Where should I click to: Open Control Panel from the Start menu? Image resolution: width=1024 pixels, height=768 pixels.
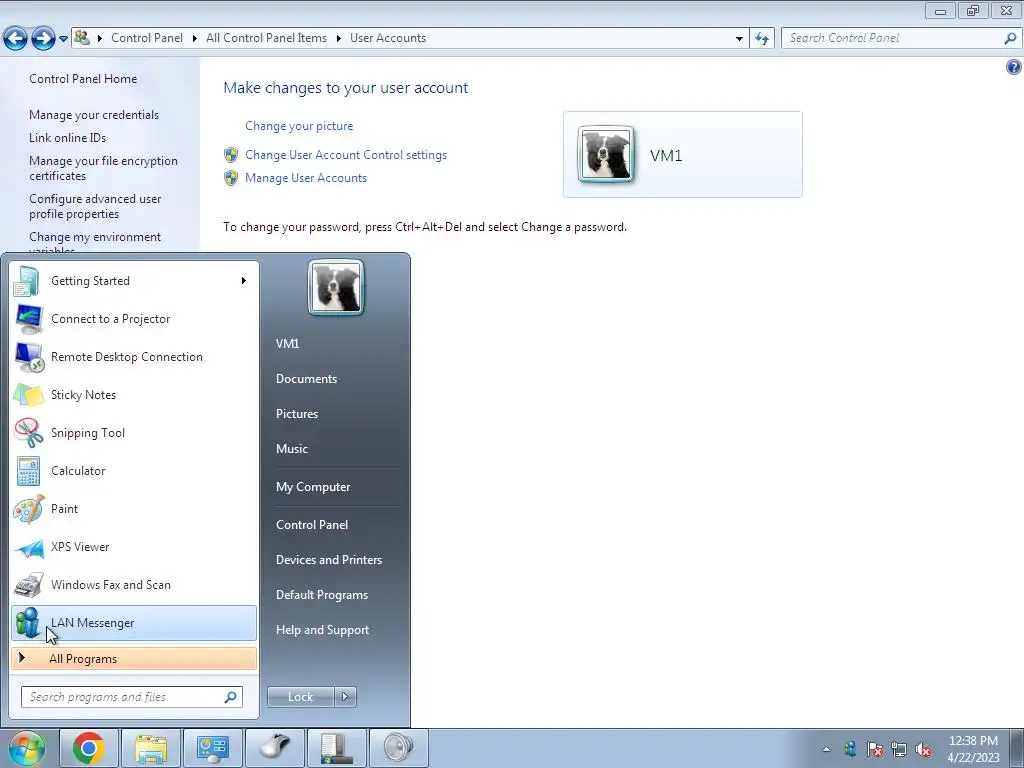coord(312,525)
